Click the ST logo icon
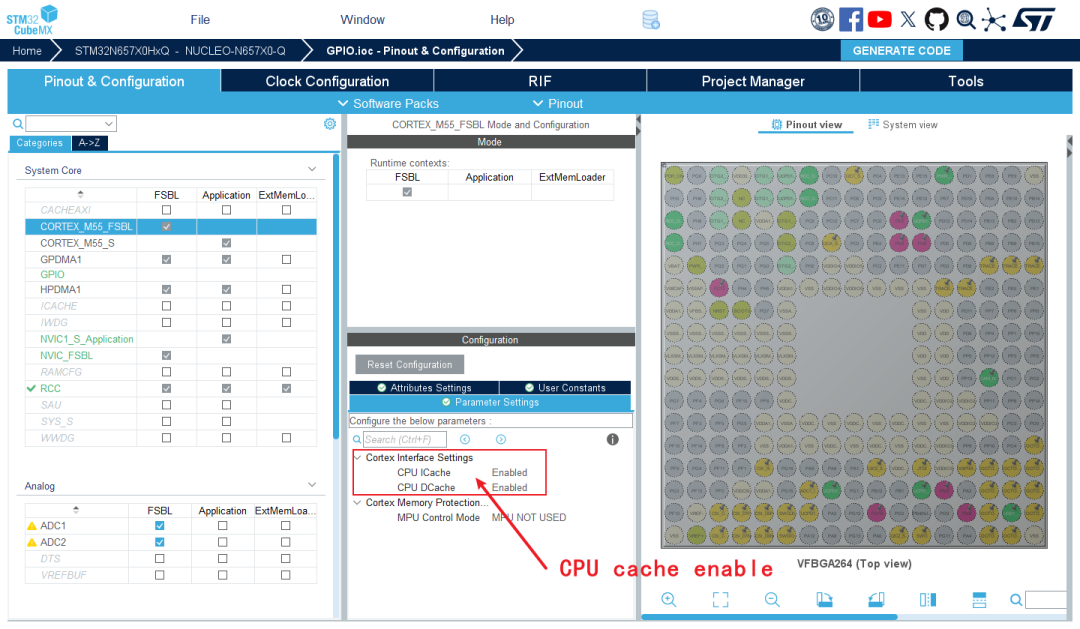The height and width of the screenshot is (629, 1080). (1034, 19)
